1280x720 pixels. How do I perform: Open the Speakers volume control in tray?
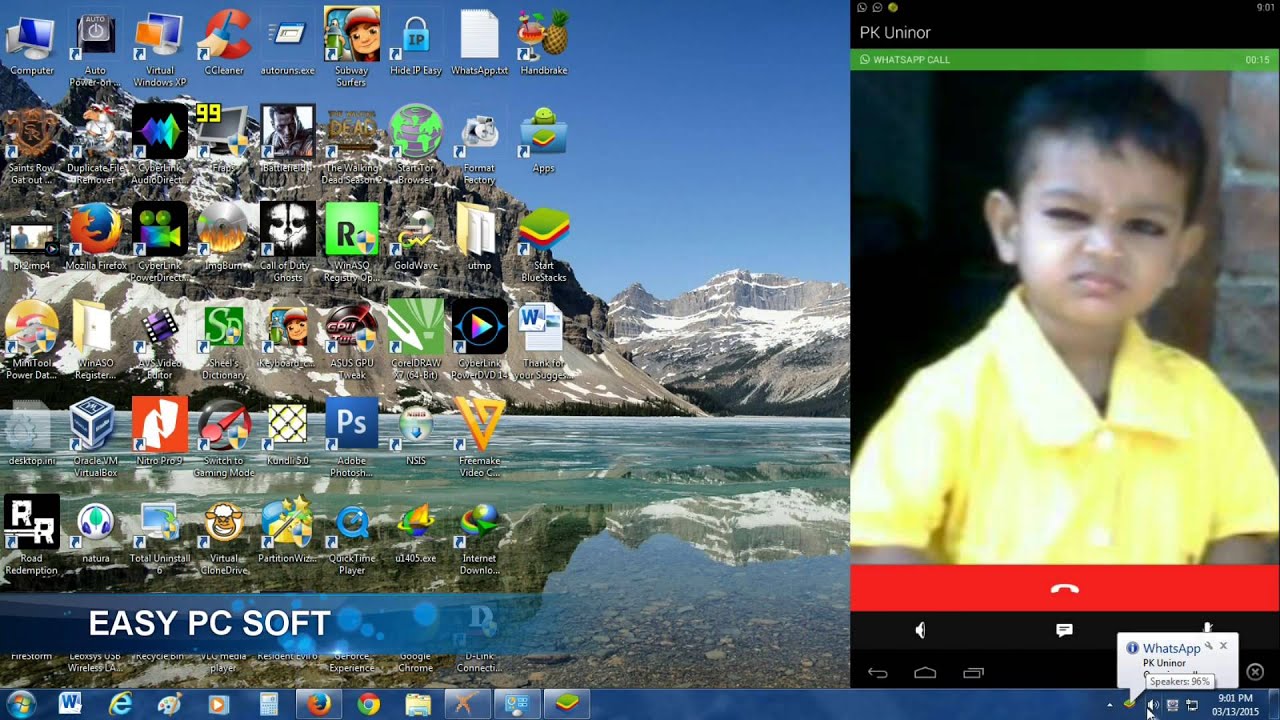tap(1153, 705)
